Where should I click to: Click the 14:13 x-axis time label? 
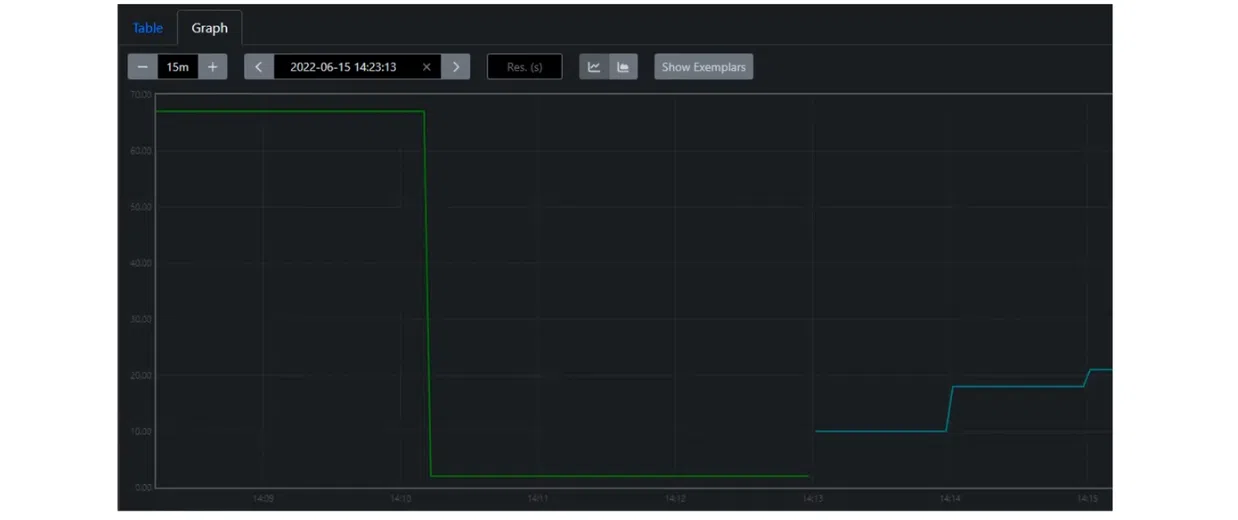(812, 498)
